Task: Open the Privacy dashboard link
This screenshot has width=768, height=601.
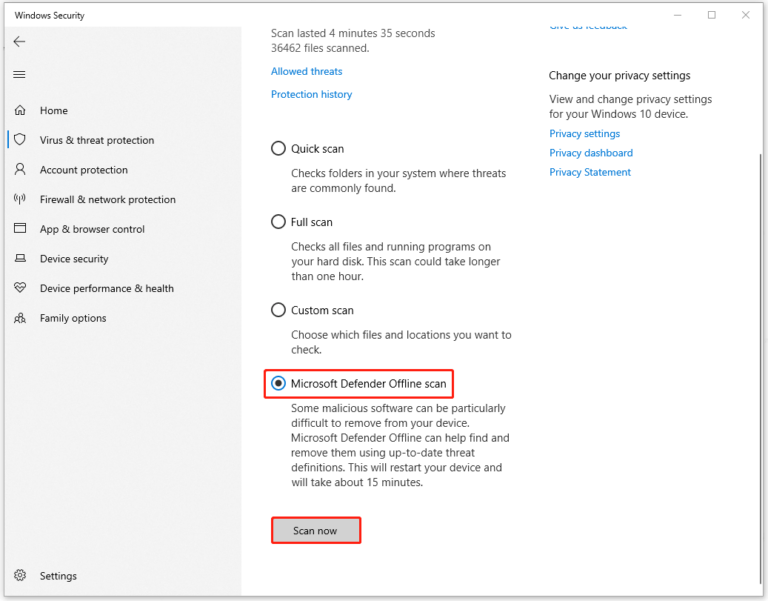Action: (591, 153)
